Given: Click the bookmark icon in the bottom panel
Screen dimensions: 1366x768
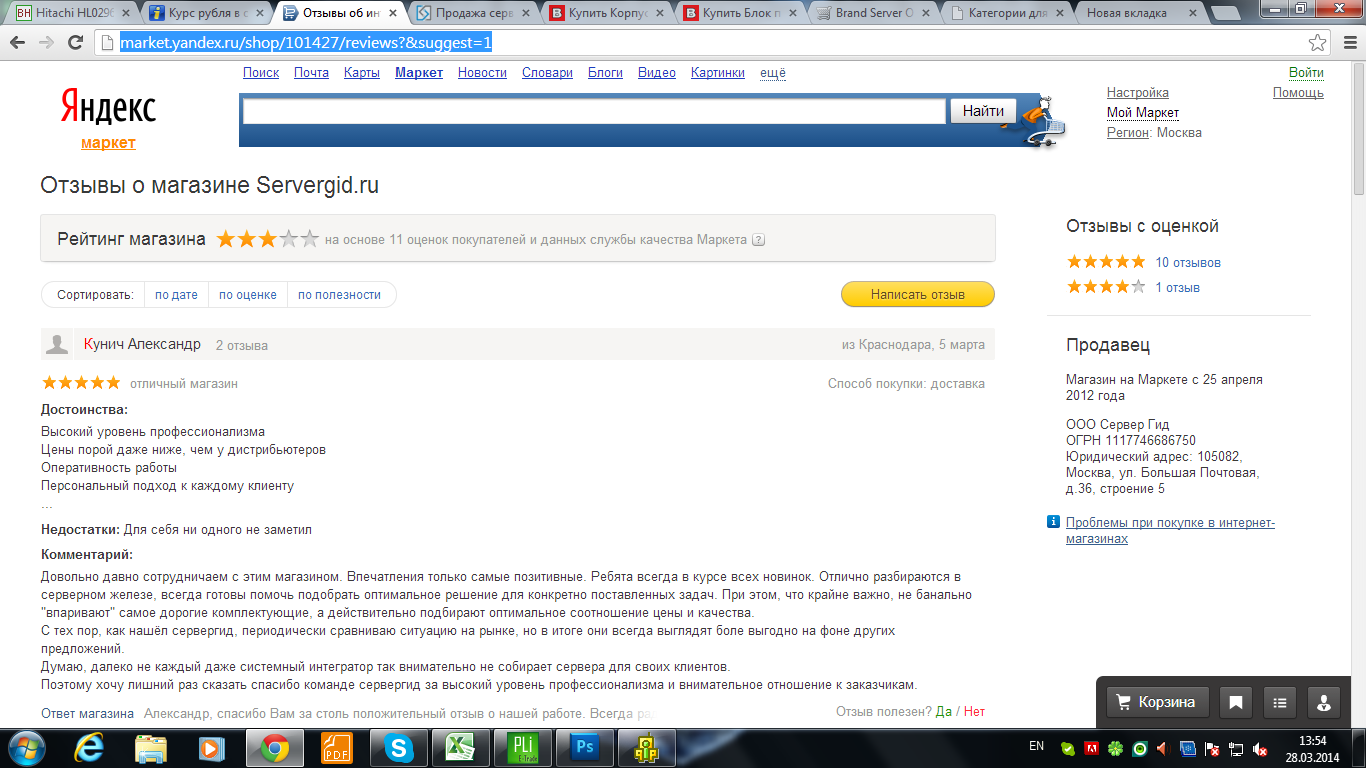Looking at the screenshot, I should pyautogui.click(x=1236, y=702).
